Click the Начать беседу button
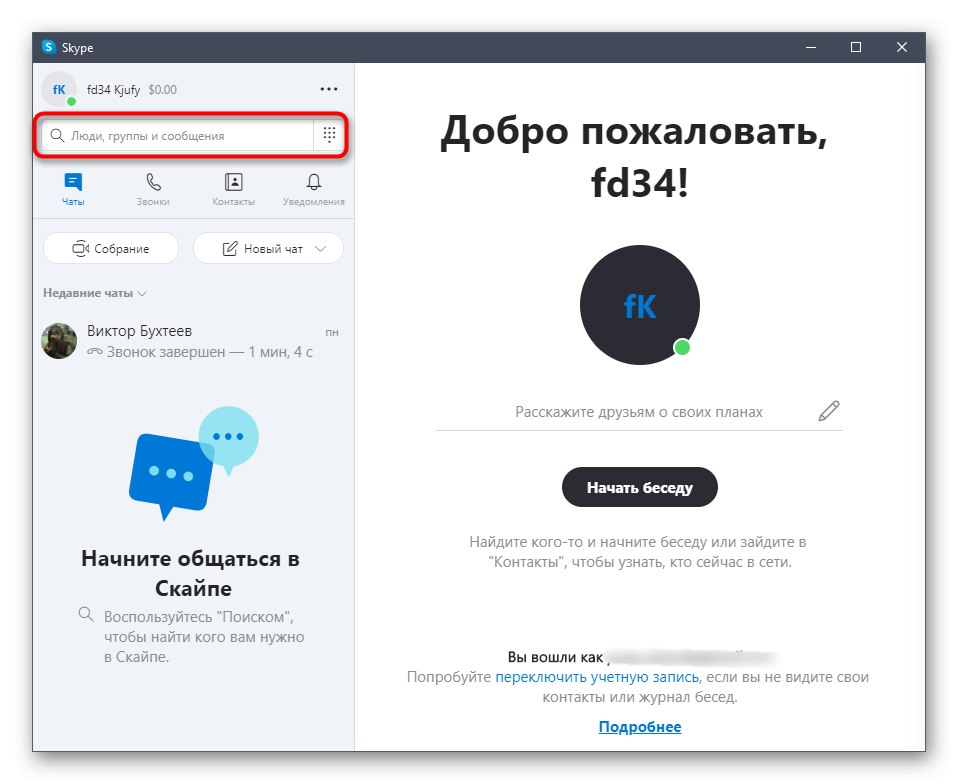The height and width of the screenshot is (784, 958). 639,487
